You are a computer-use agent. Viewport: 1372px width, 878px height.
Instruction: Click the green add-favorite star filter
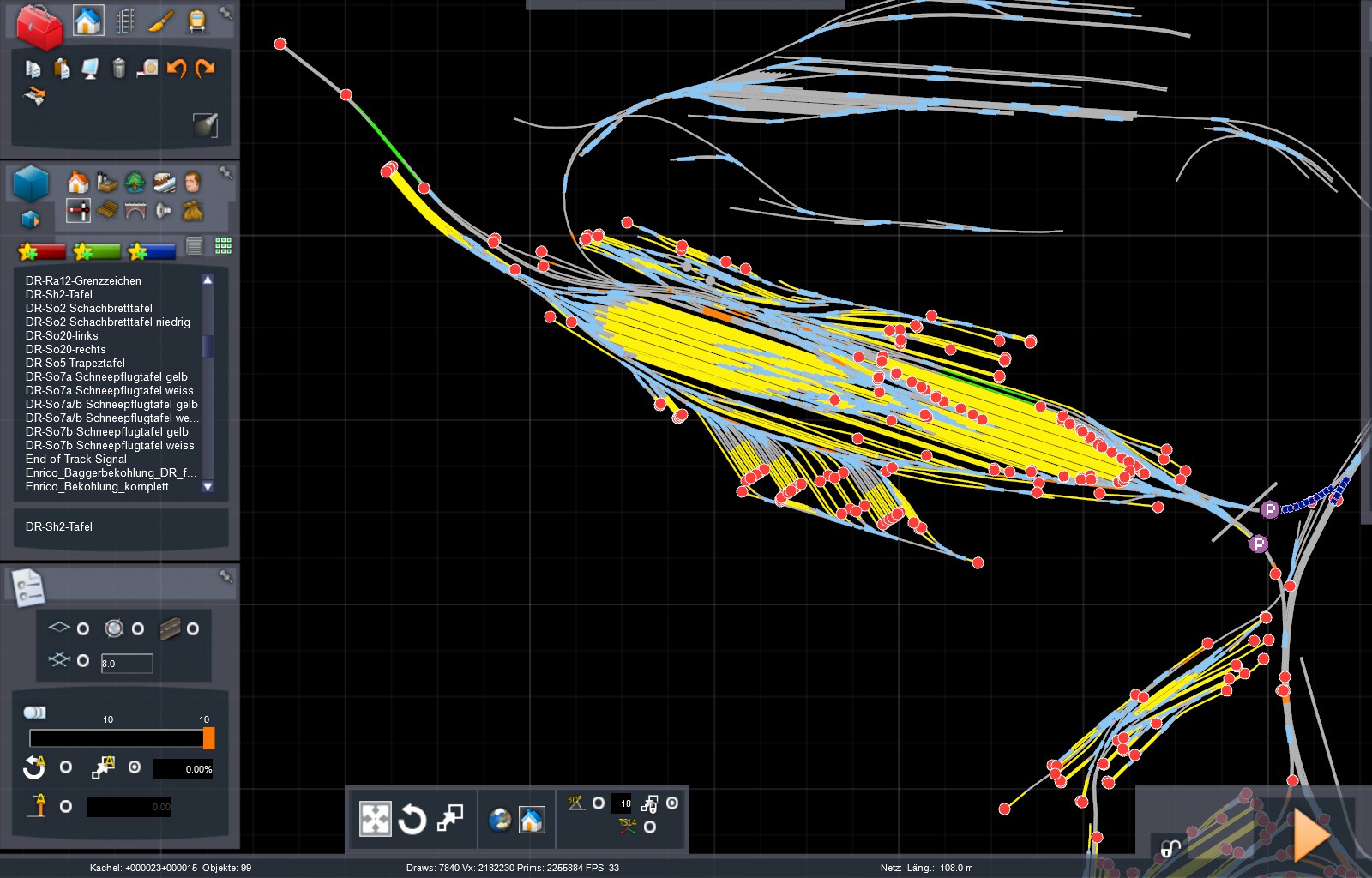(97, 251)
